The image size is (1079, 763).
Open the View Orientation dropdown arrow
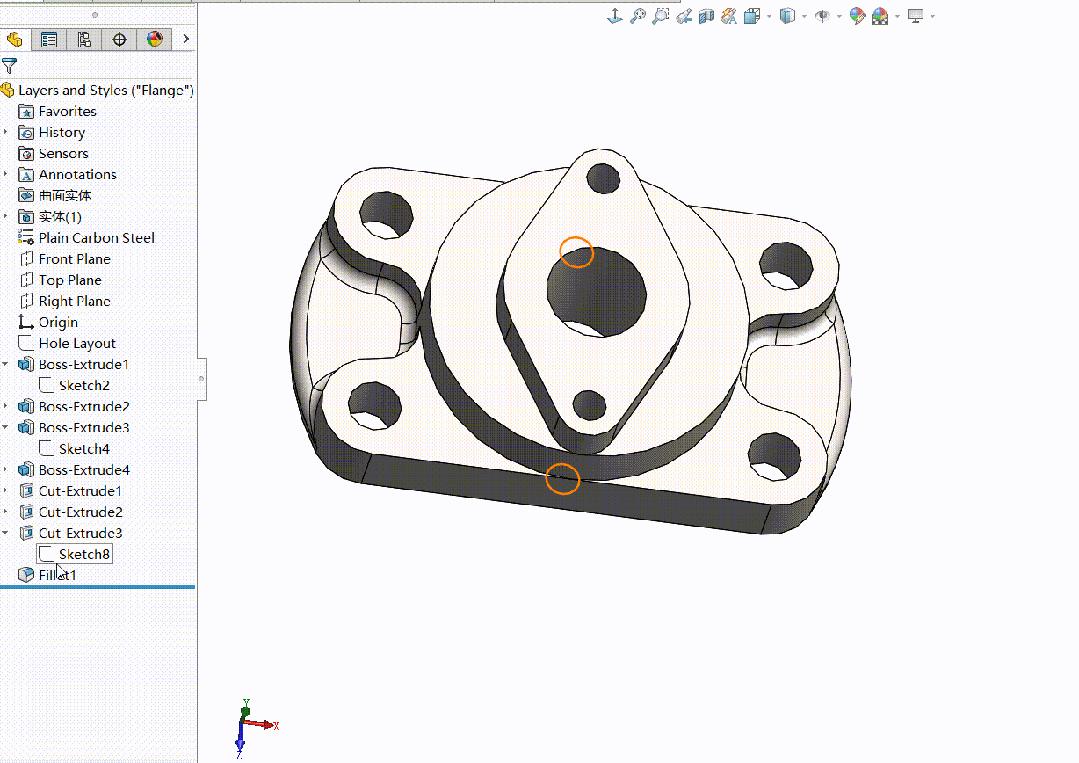click(769, 17)
